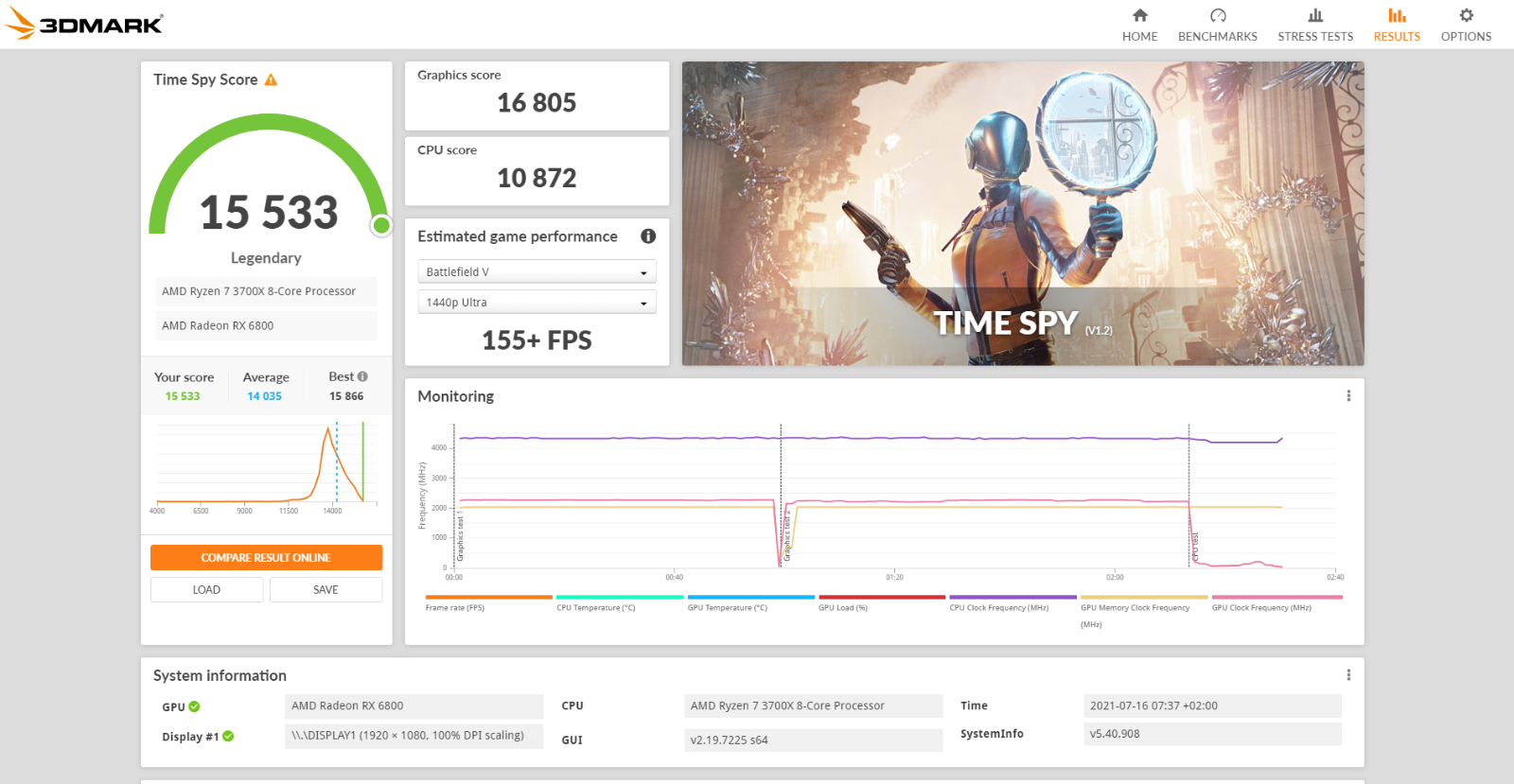1514x784 pixels.
Task: Toggle the GPU Temperature legend
Action: coord(750,604)
